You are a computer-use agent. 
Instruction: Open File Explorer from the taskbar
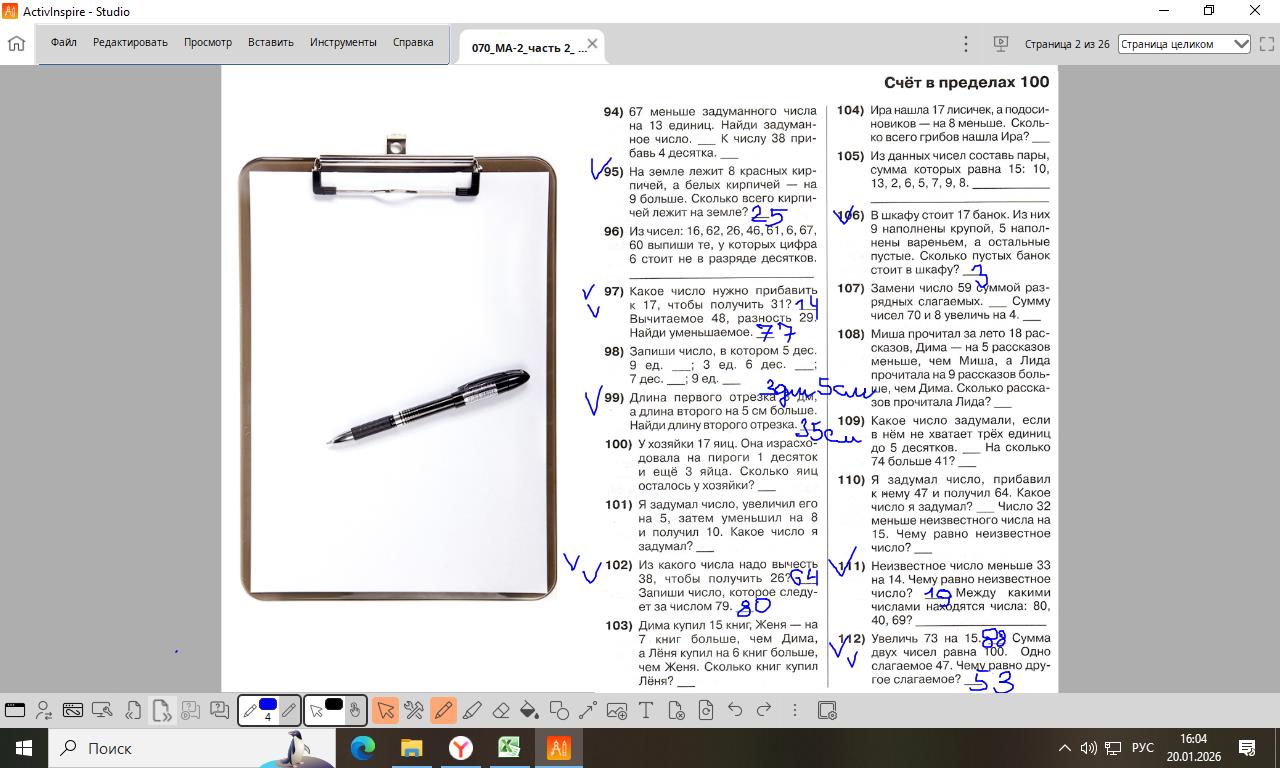tap(411, 748)
